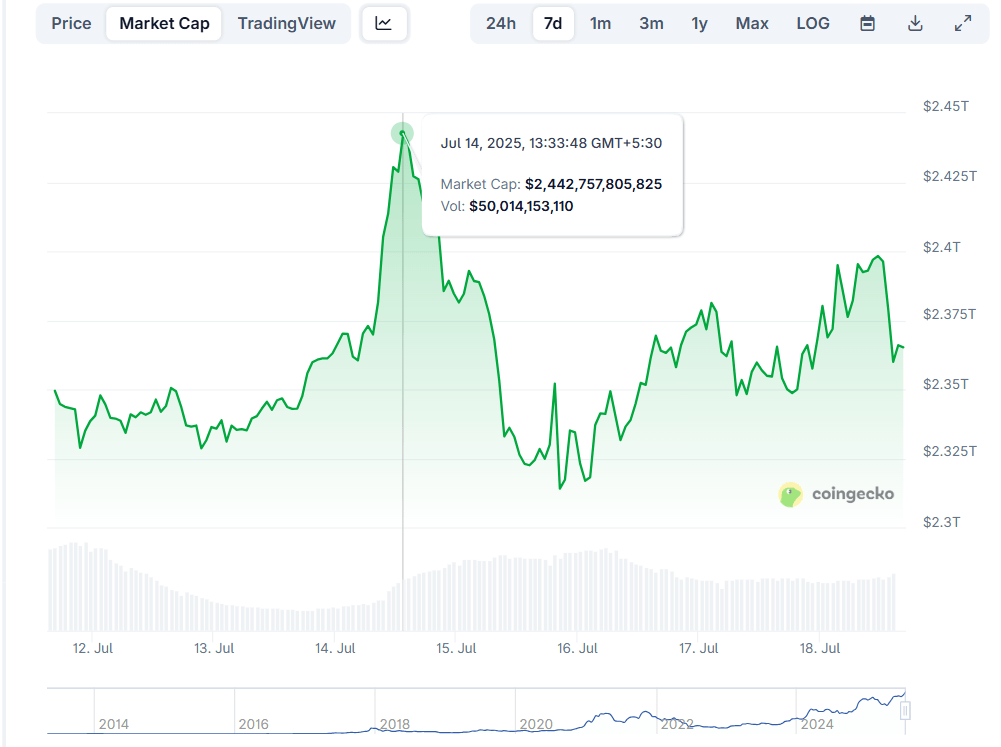Switch range to Max
The image size is (1001, 747).
tap(752, 23)
